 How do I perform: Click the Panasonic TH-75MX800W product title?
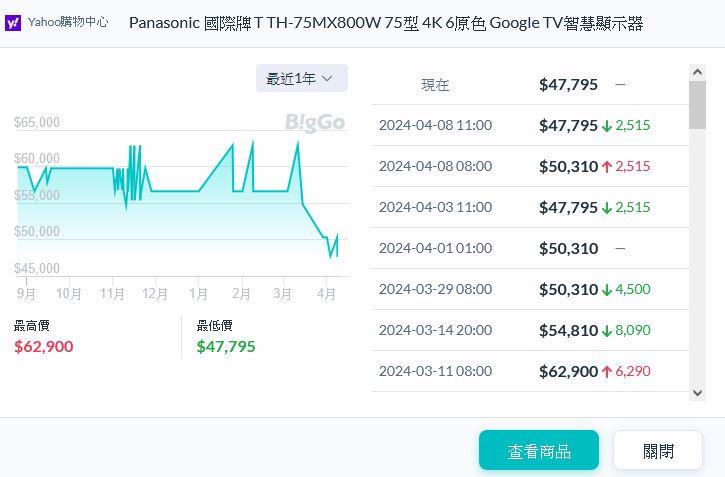(386, 23)
